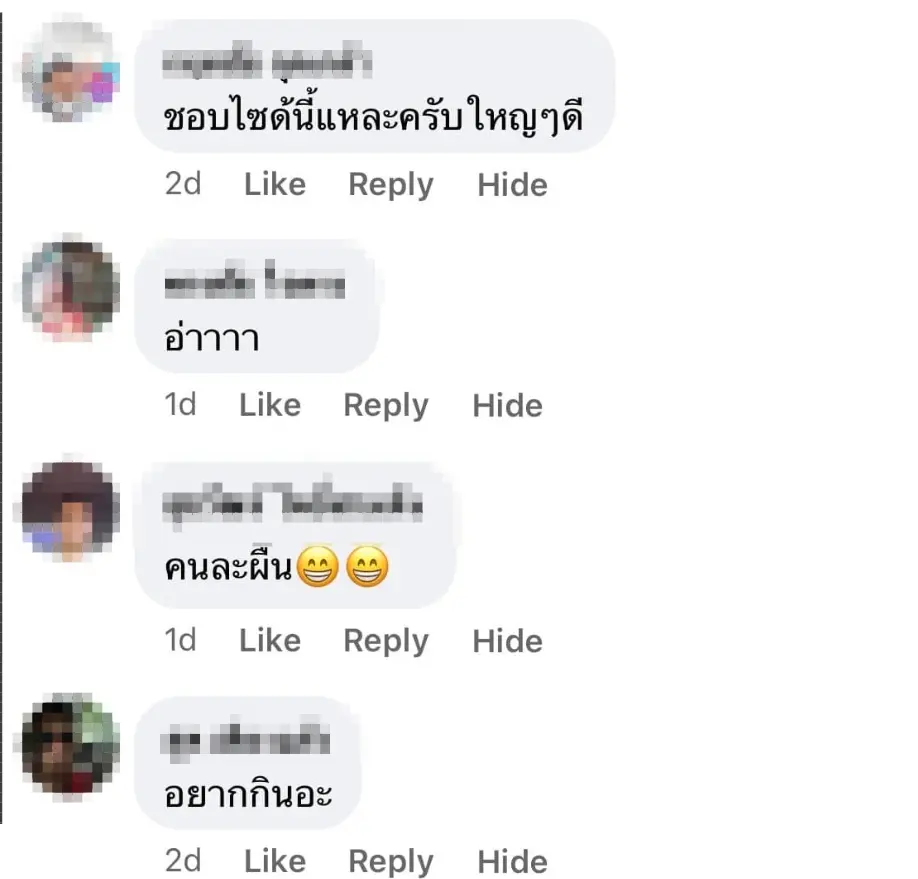Hide the อยากกินอะ comment
The width and height of the screenshot is (918, 879).
[x=512, y=861]
